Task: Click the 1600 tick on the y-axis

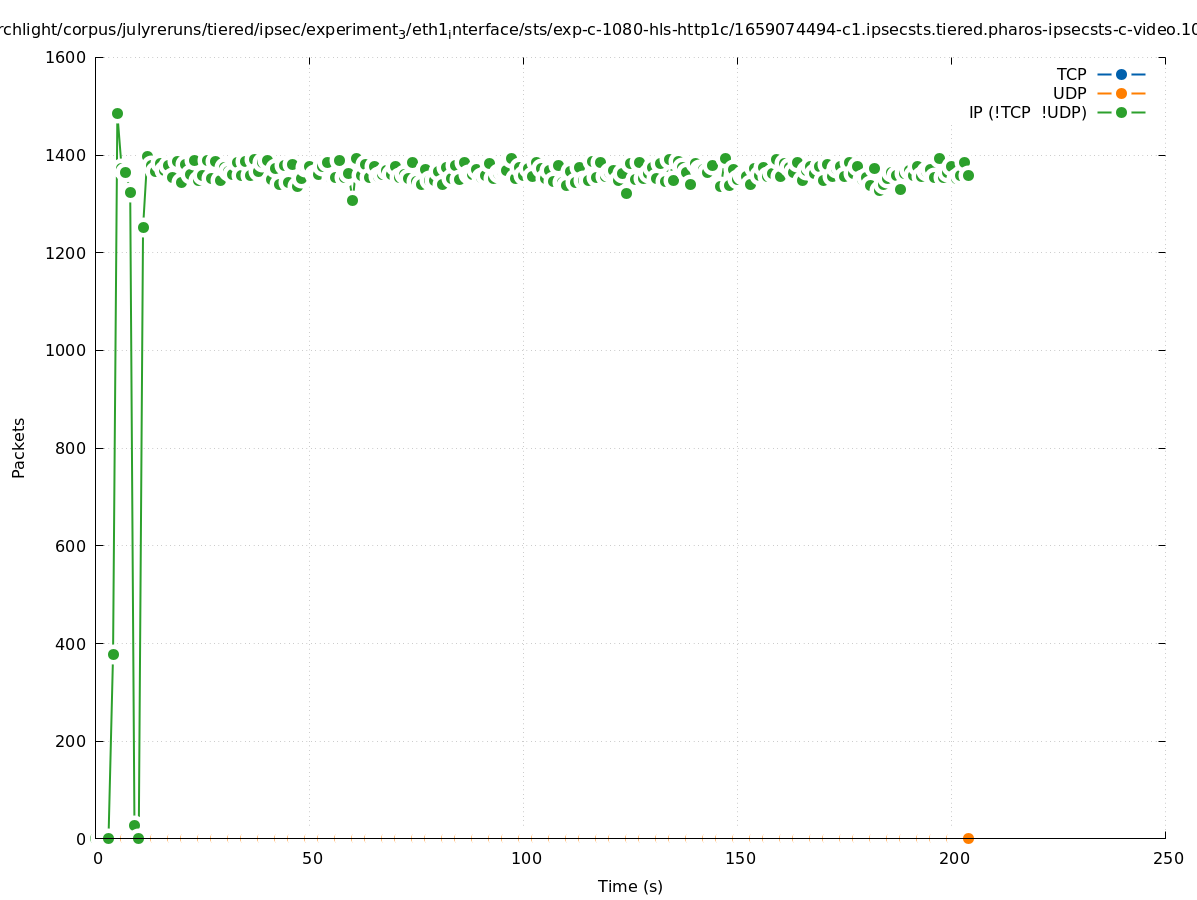Action: (67, 57)
